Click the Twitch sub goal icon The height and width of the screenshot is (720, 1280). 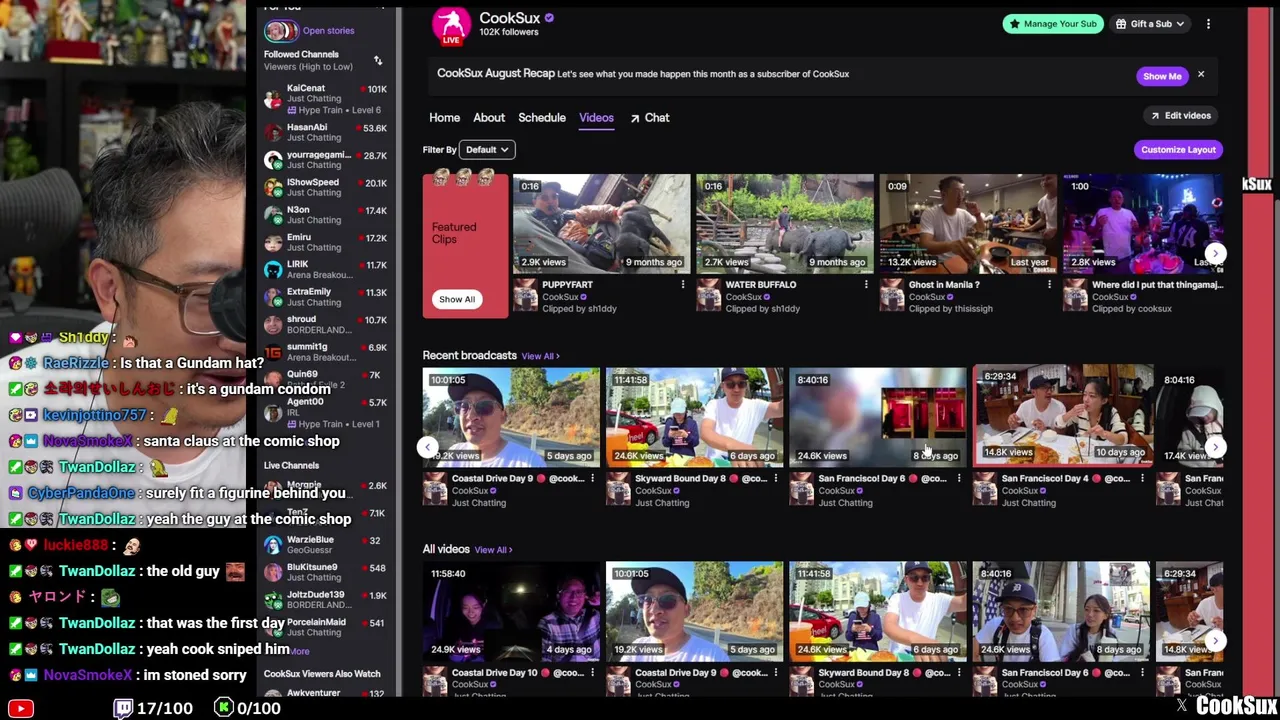coord(123,708)
